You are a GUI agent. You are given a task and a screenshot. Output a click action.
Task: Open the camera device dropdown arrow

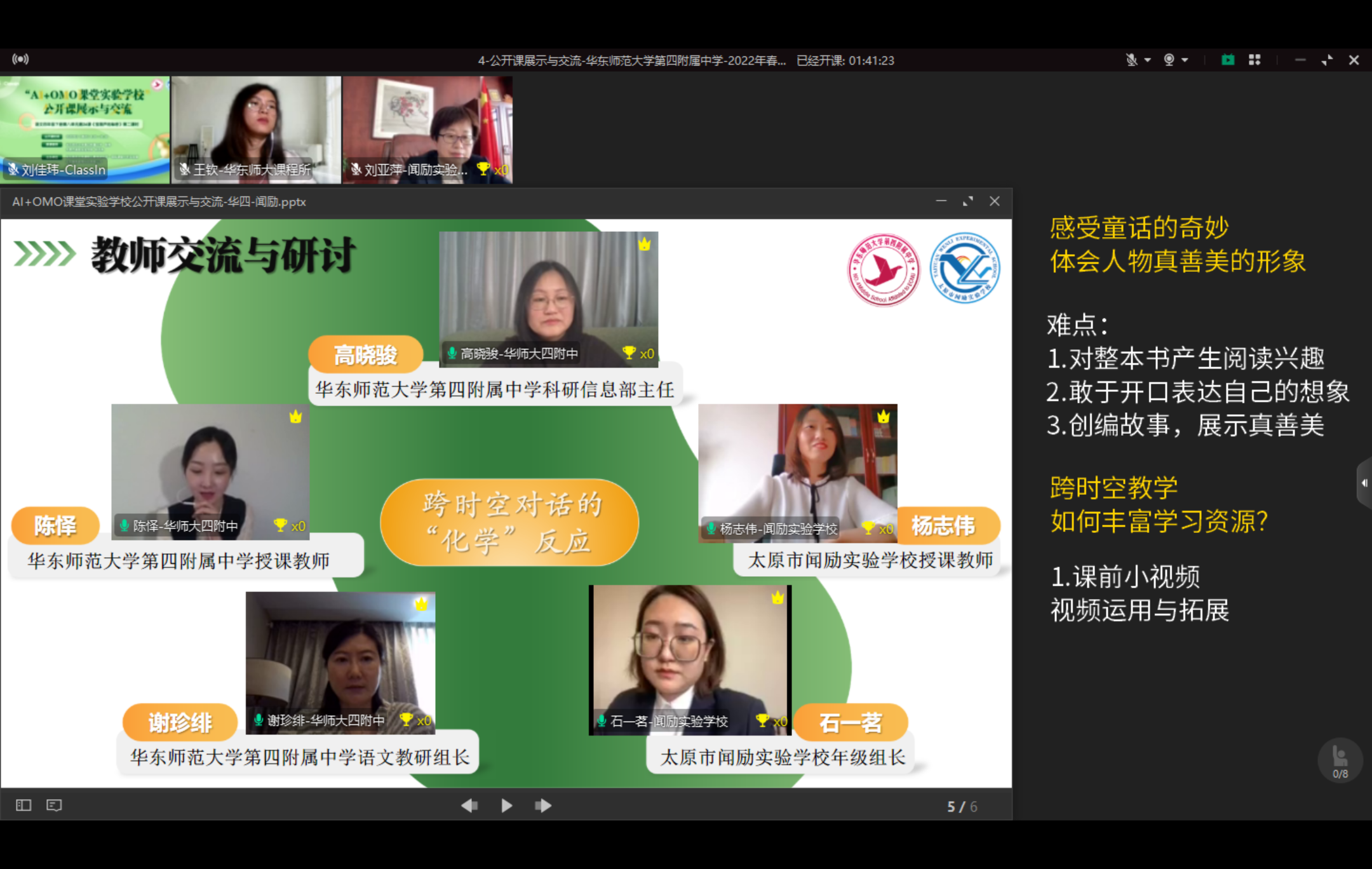(1185, 60)
